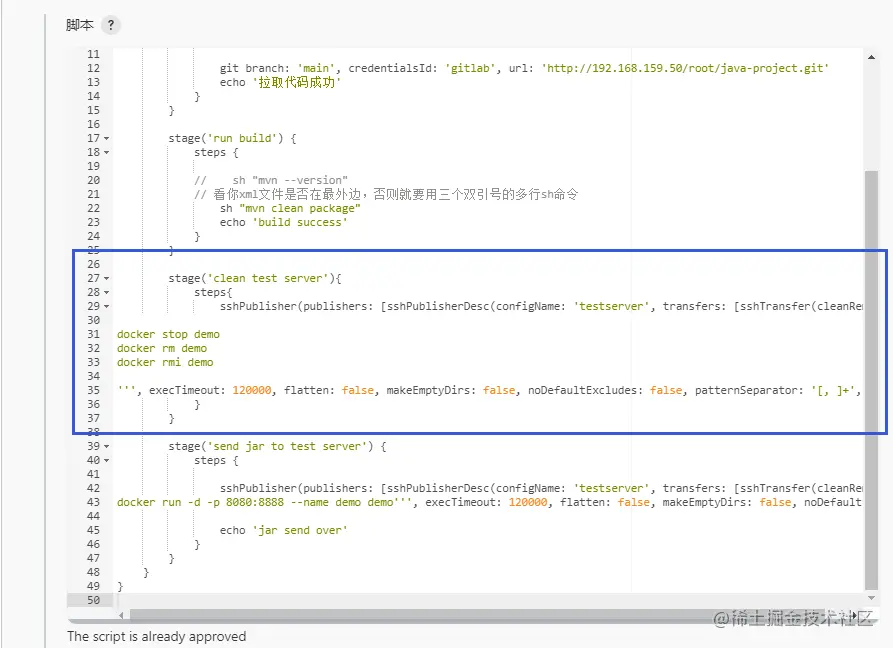Click the sh "mvn clean package" line
The height and width of the screenshot is (648, 893).
pos(290,208)
